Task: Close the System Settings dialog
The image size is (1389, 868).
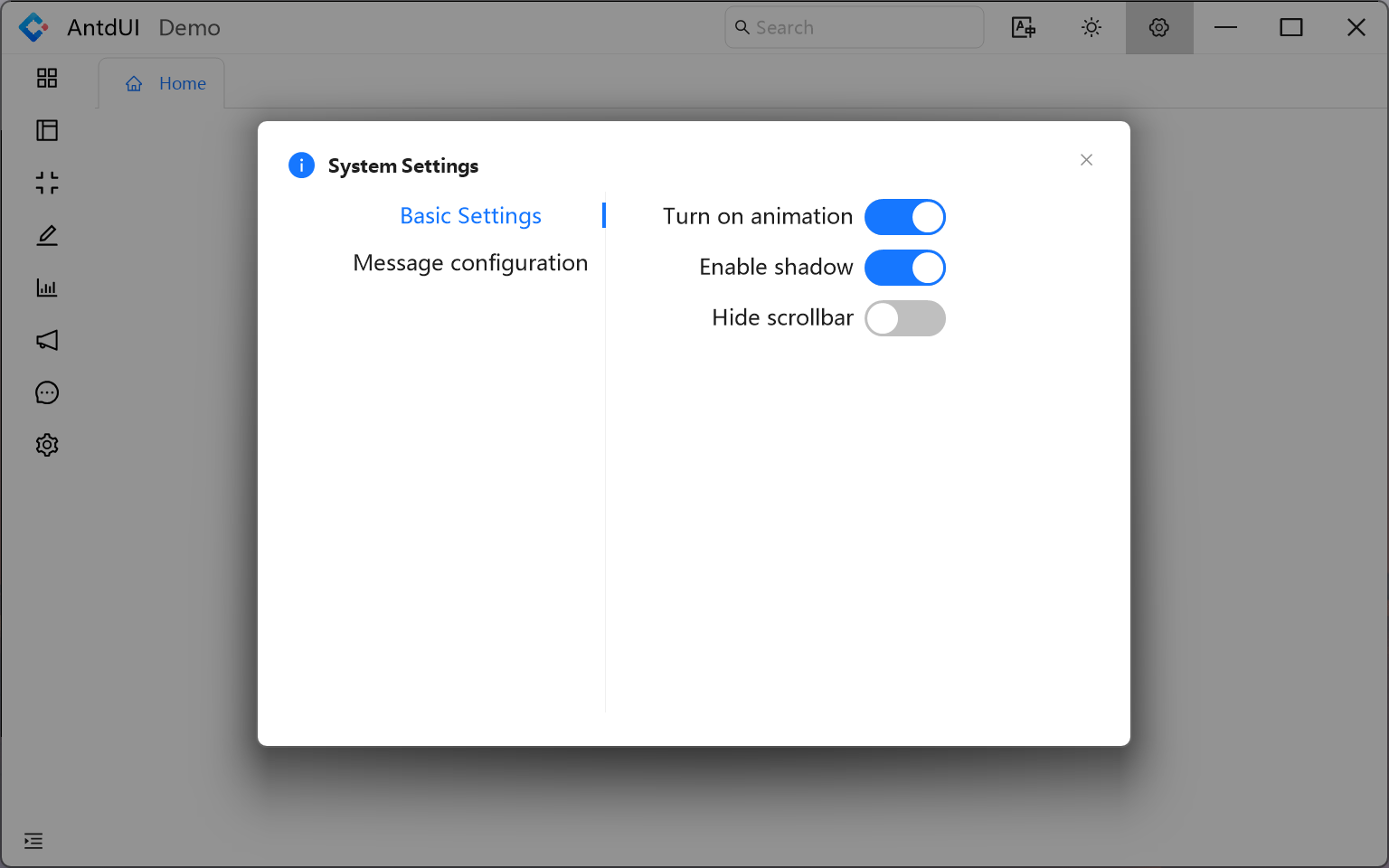Action: pos(1086,160)
